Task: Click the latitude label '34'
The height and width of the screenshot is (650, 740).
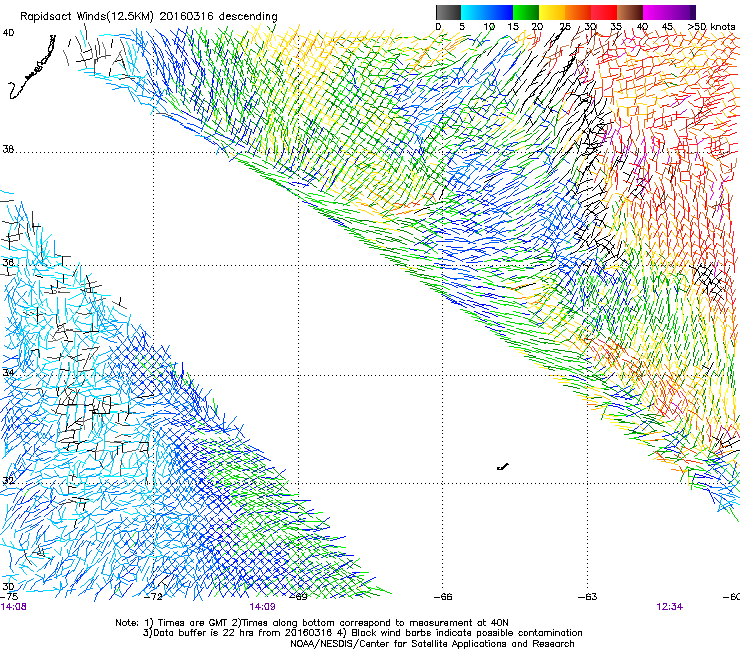Action: 8,372
